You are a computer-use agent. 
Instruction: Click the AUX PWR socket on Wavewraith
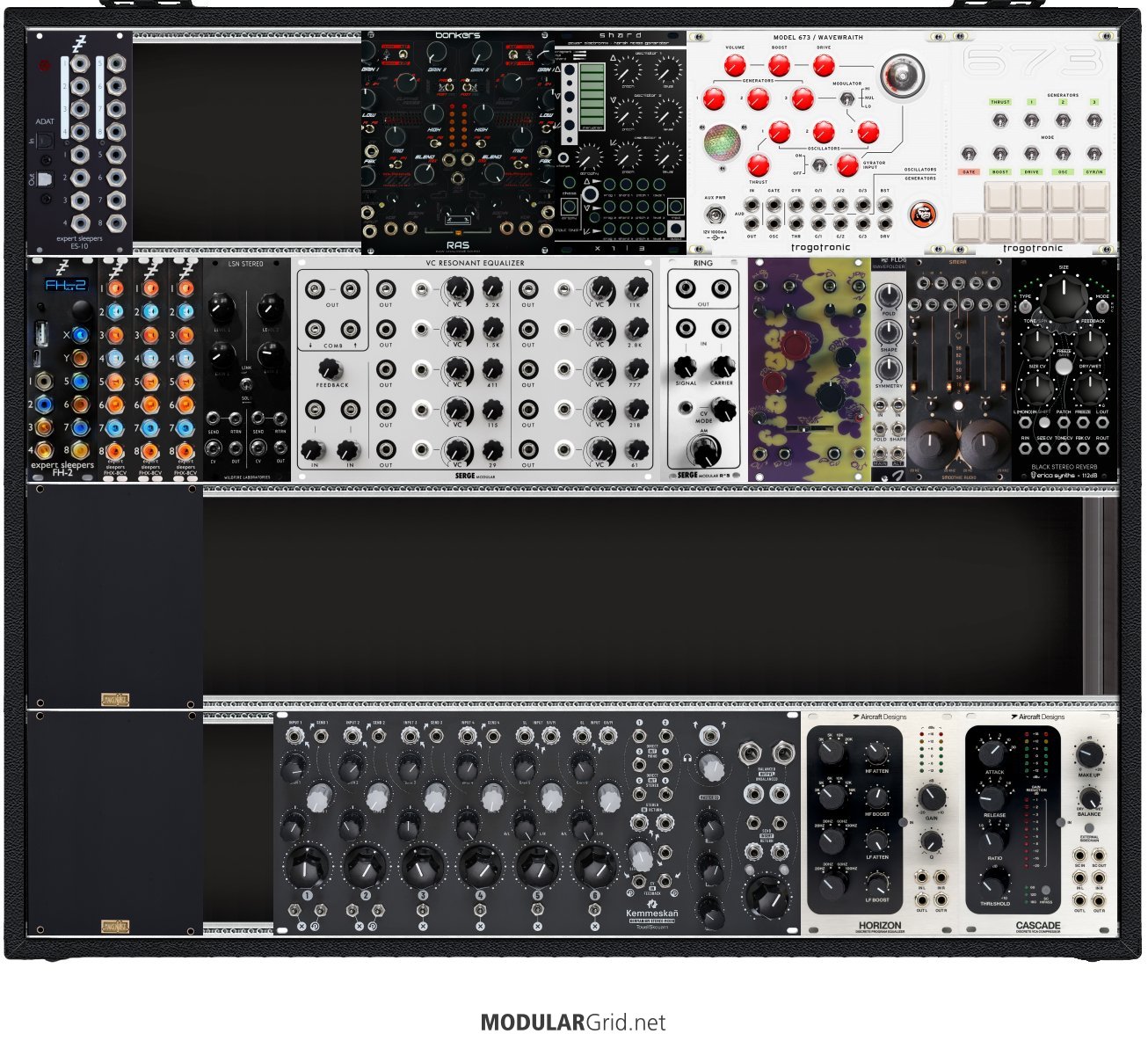[715, 216]
